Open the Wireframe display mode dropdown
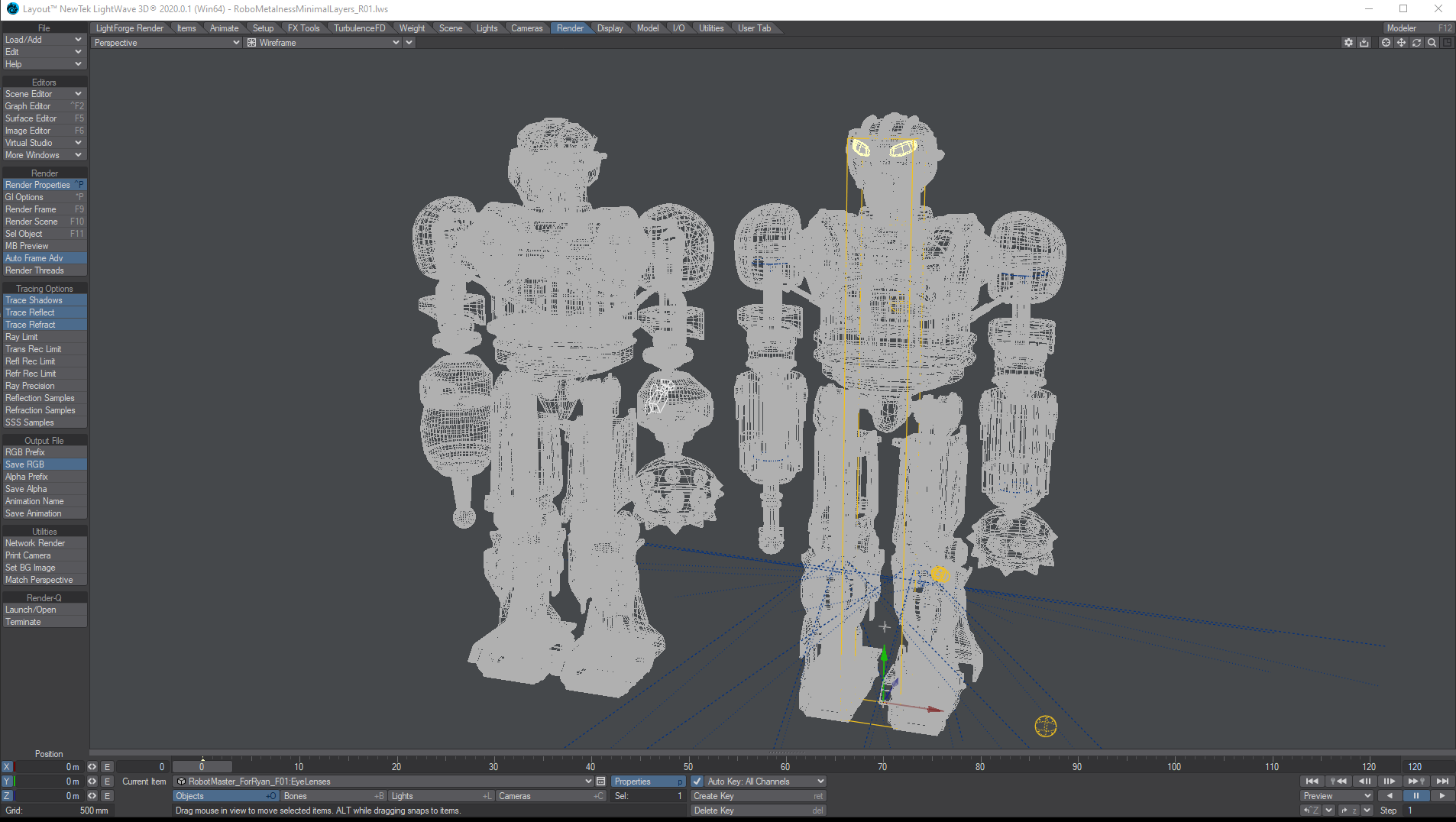 coord(396,43)
